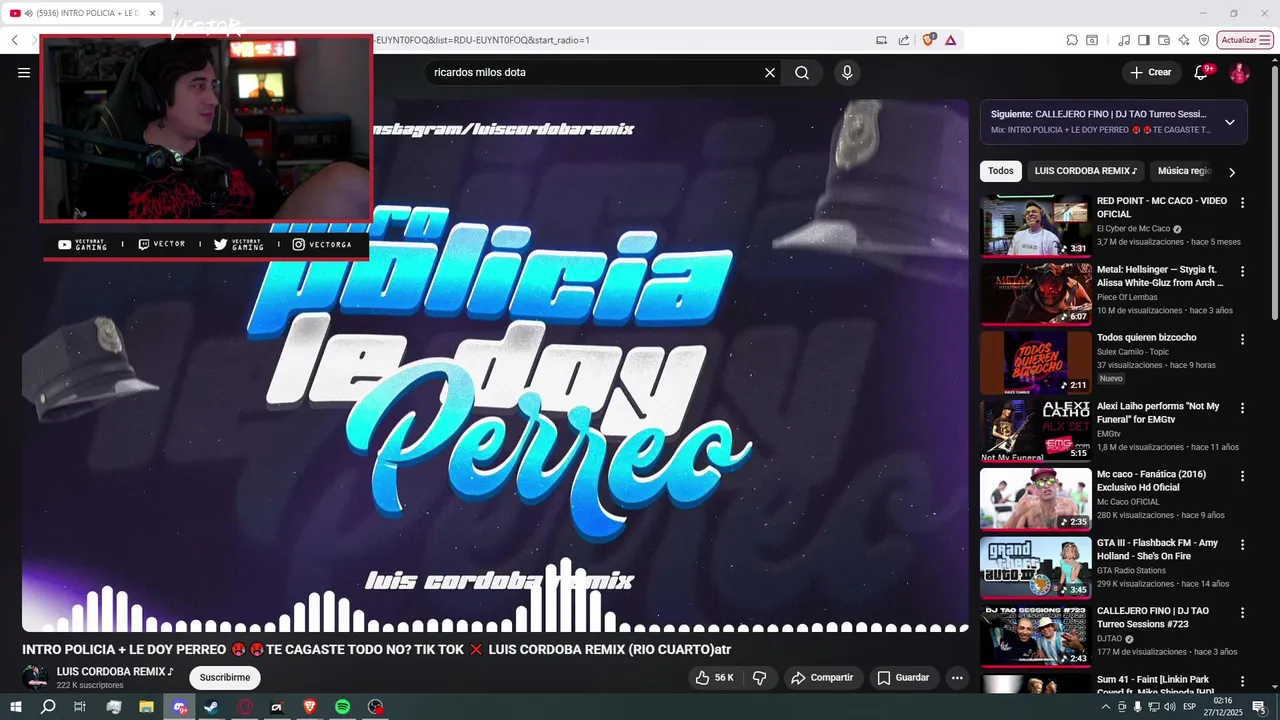1280x720 pixels.
Task: Open Metal: Hellsinger Stygia thumbnail
Action: 1035,294
